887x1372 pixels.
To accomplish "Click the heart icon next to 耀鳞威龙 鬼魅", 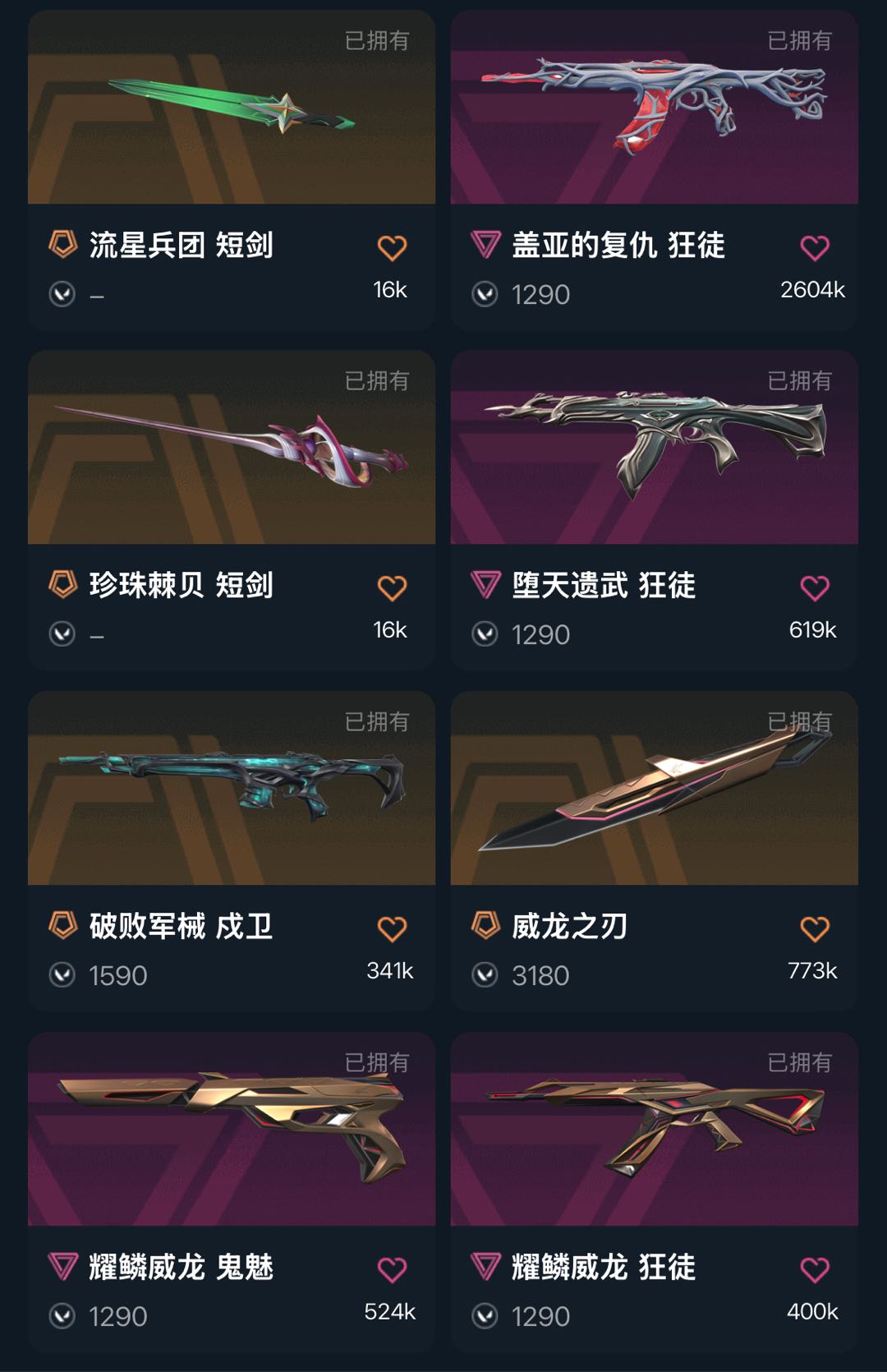I will [392, 1269].
